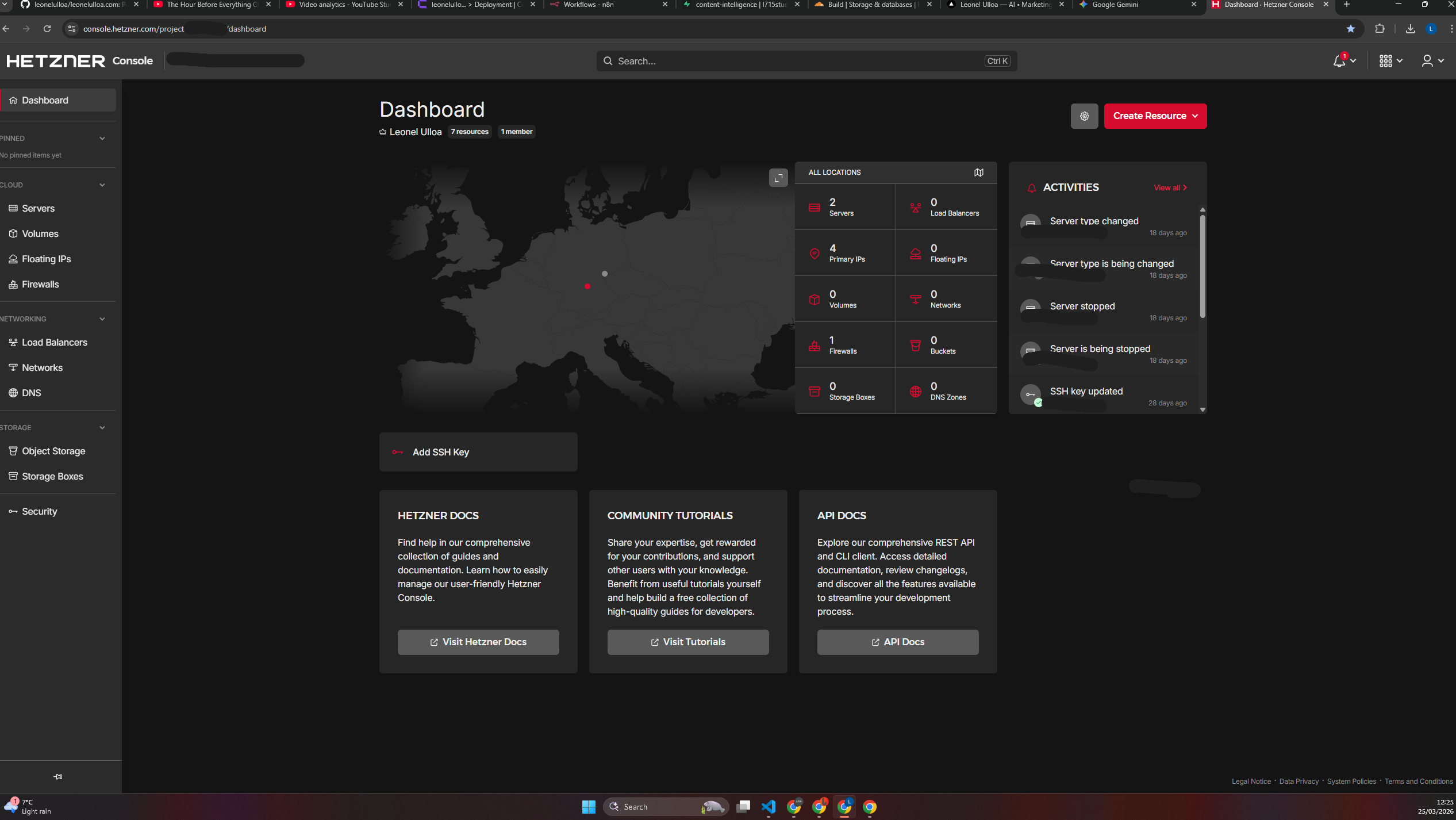Open the Security page via the key icon
The width and height of the screenshot is (1456, 820).
(39, 511)
